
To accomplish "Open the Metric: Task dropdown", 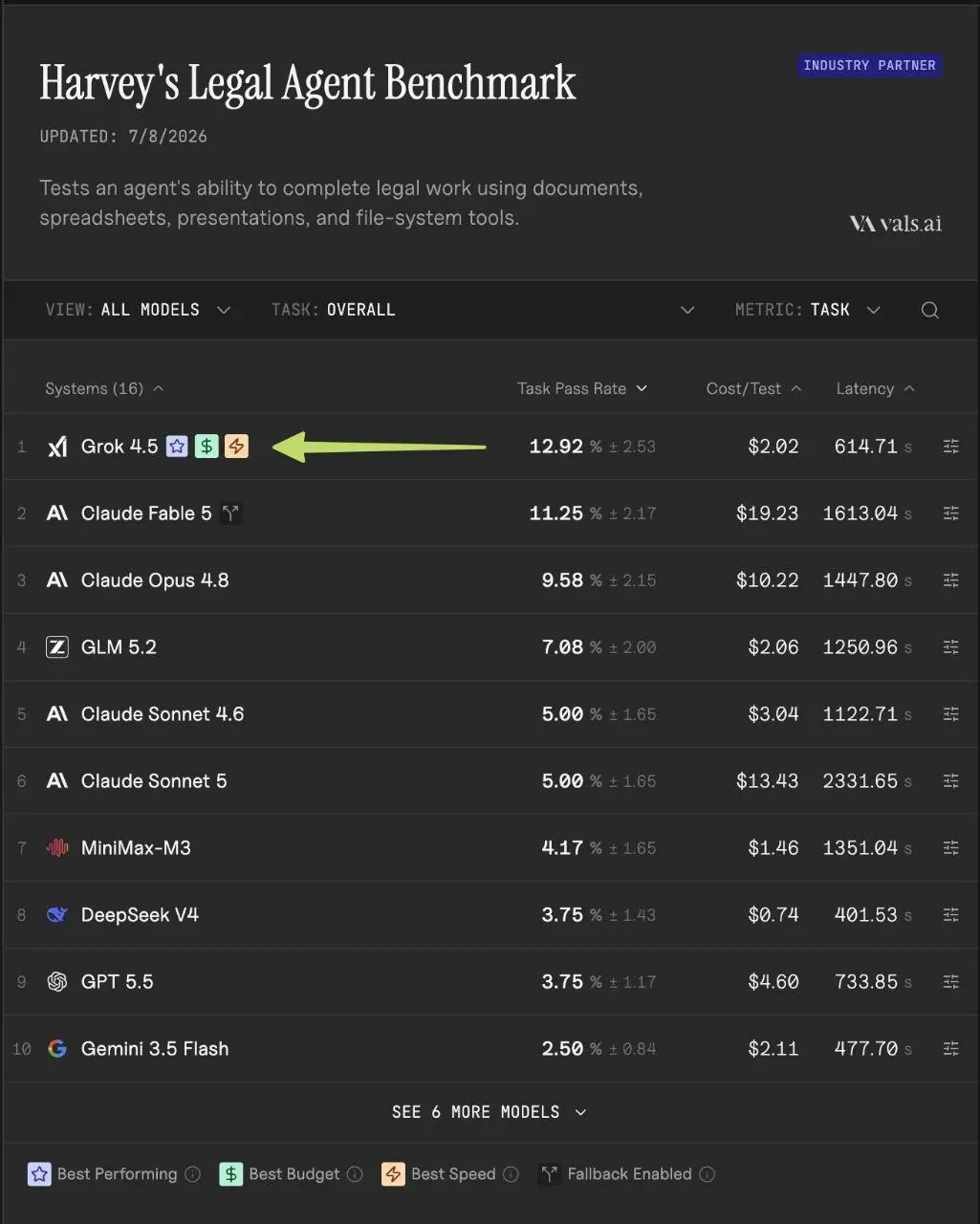I will coord(807,310).
